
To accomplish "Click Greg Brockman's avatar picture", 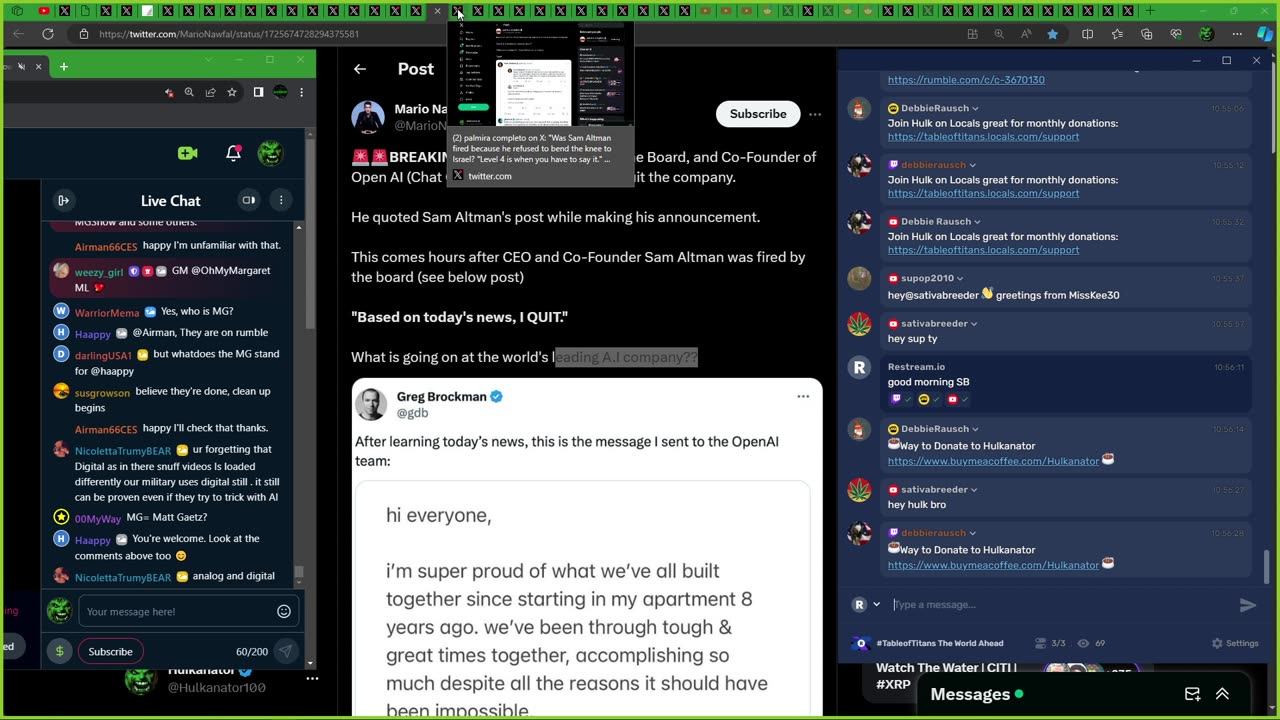I will click(371, 404).
